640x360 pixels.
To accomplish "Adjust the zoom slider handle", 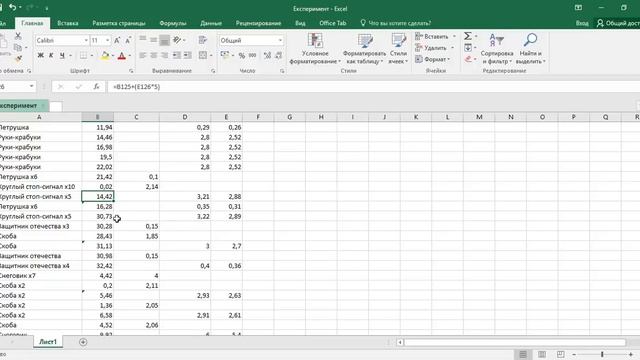I will 602,354.
